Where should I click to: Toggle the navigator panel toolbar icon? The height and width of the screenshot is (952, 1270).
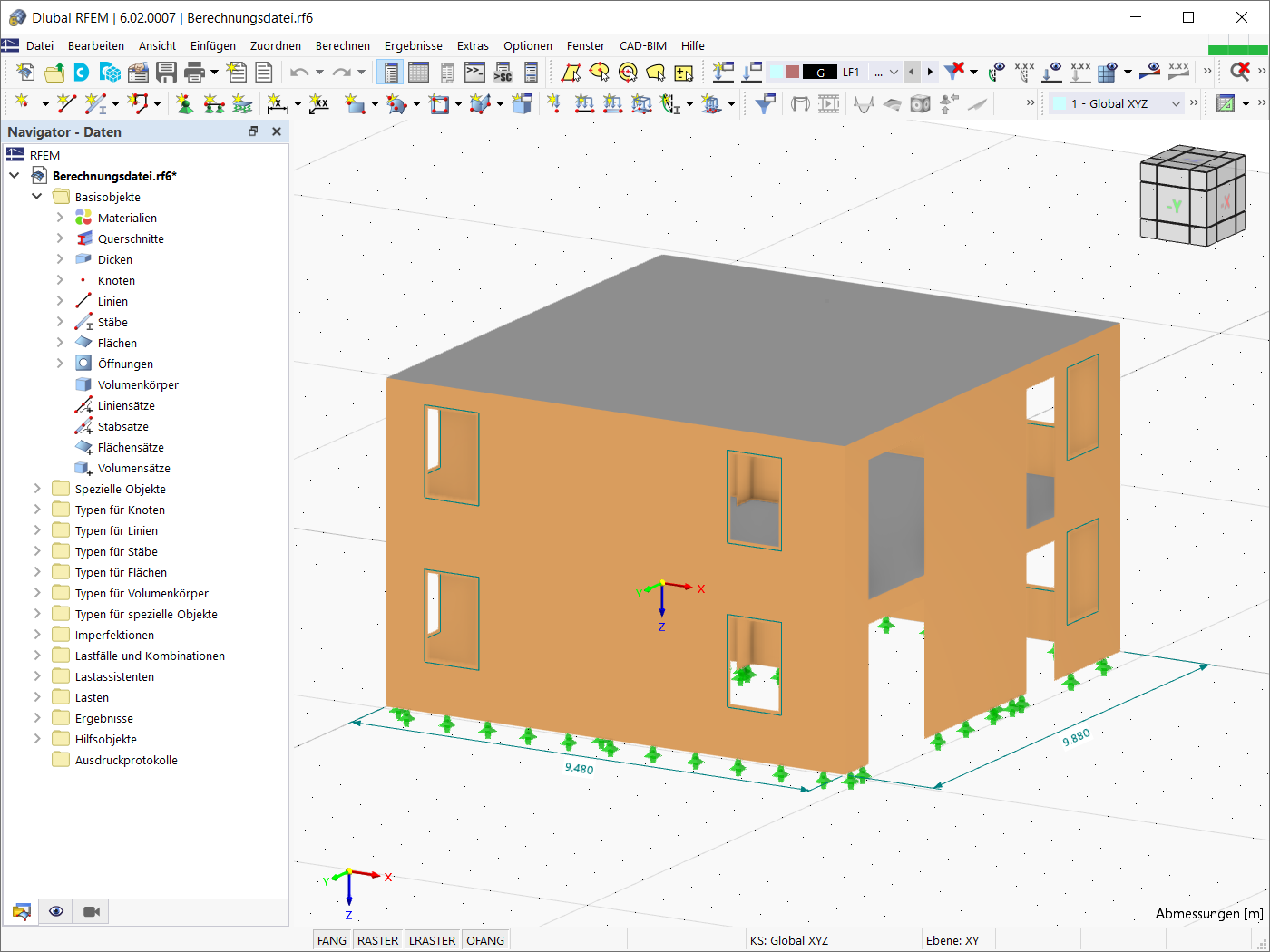click(x=391, y=72)
